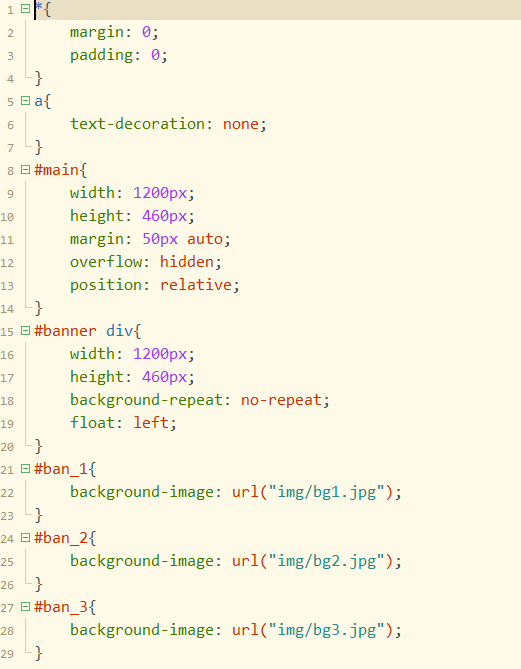The height and width of the screenshot is (669, 521).
Task: Click the 'a' selector on line 5
Action: (38, 102)
